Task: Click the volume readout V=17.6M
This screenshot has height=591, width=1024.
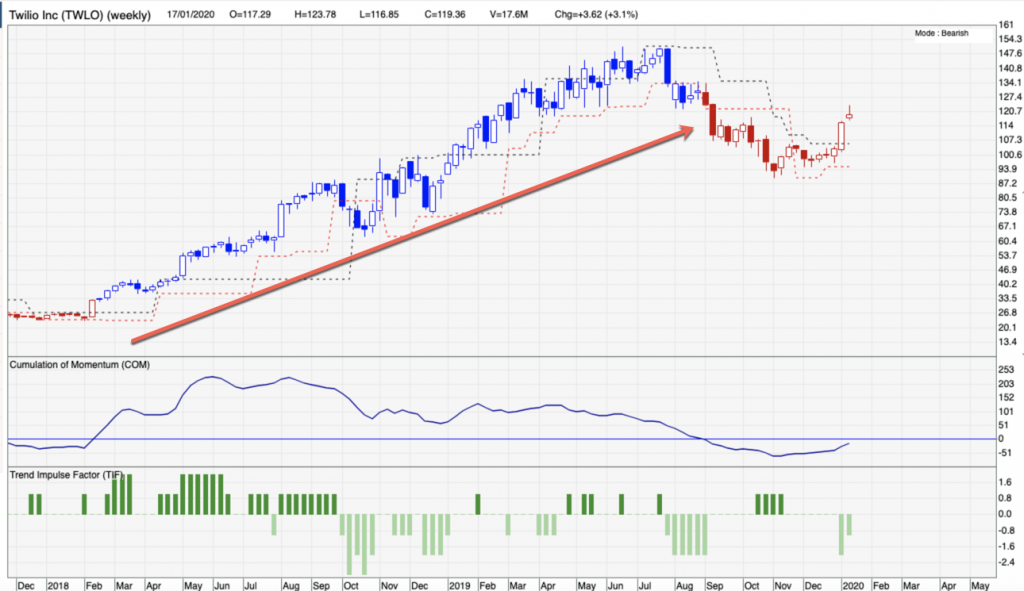Action: (x=509, y=14)
